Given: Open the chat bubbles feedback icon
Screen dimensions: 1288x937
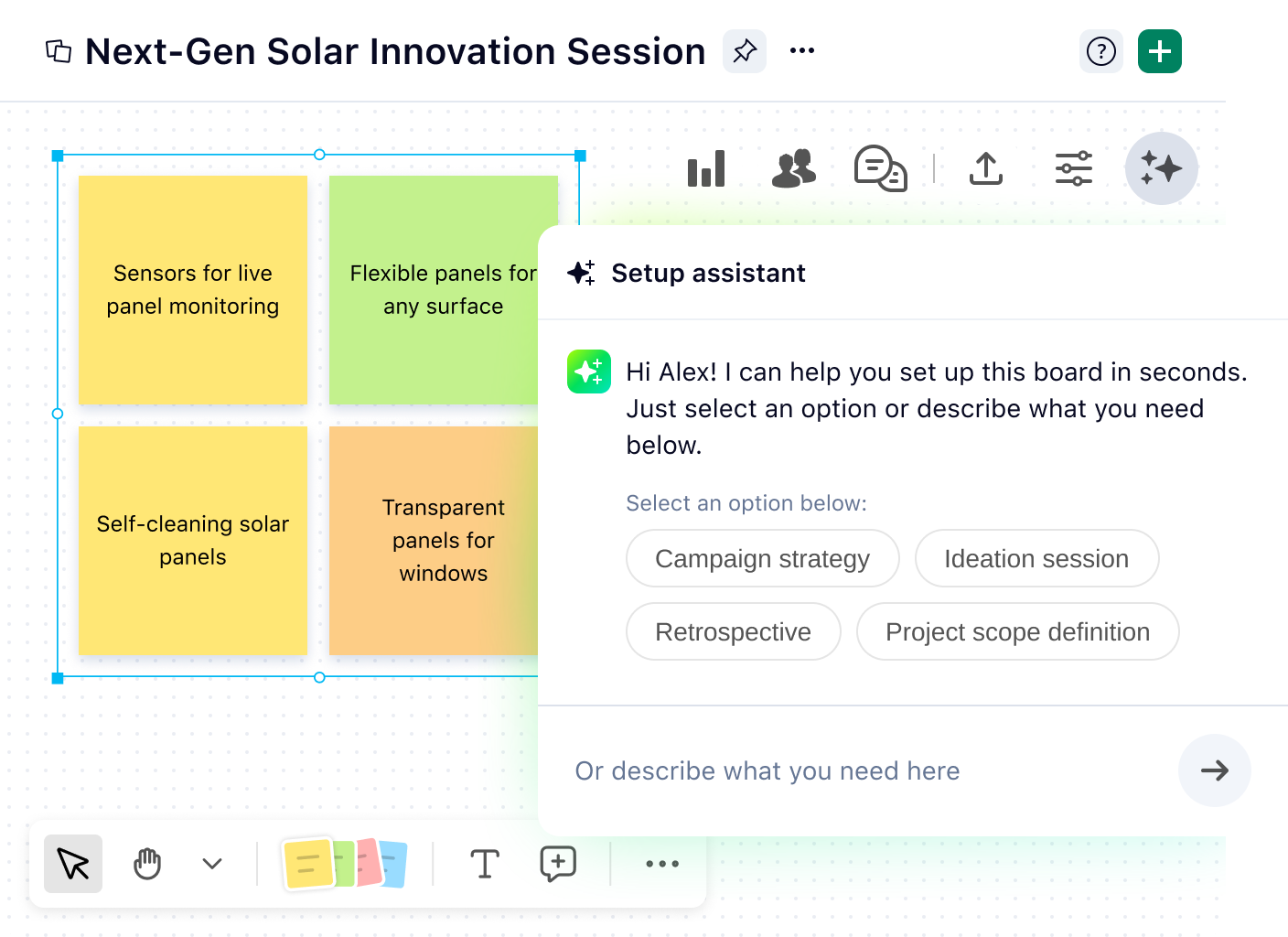Looking at the screenshot, I should [881, 167].
